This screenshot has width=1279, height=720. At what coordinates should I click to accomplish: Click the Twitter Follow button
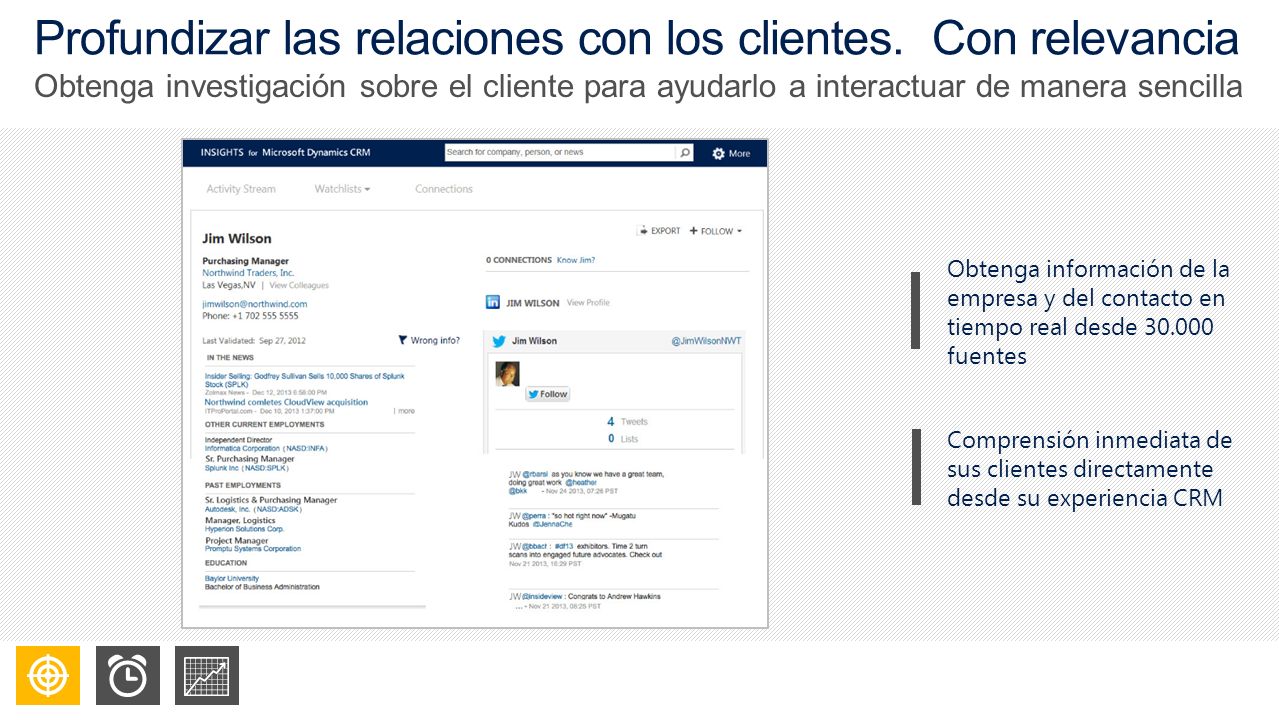point(548,394)
